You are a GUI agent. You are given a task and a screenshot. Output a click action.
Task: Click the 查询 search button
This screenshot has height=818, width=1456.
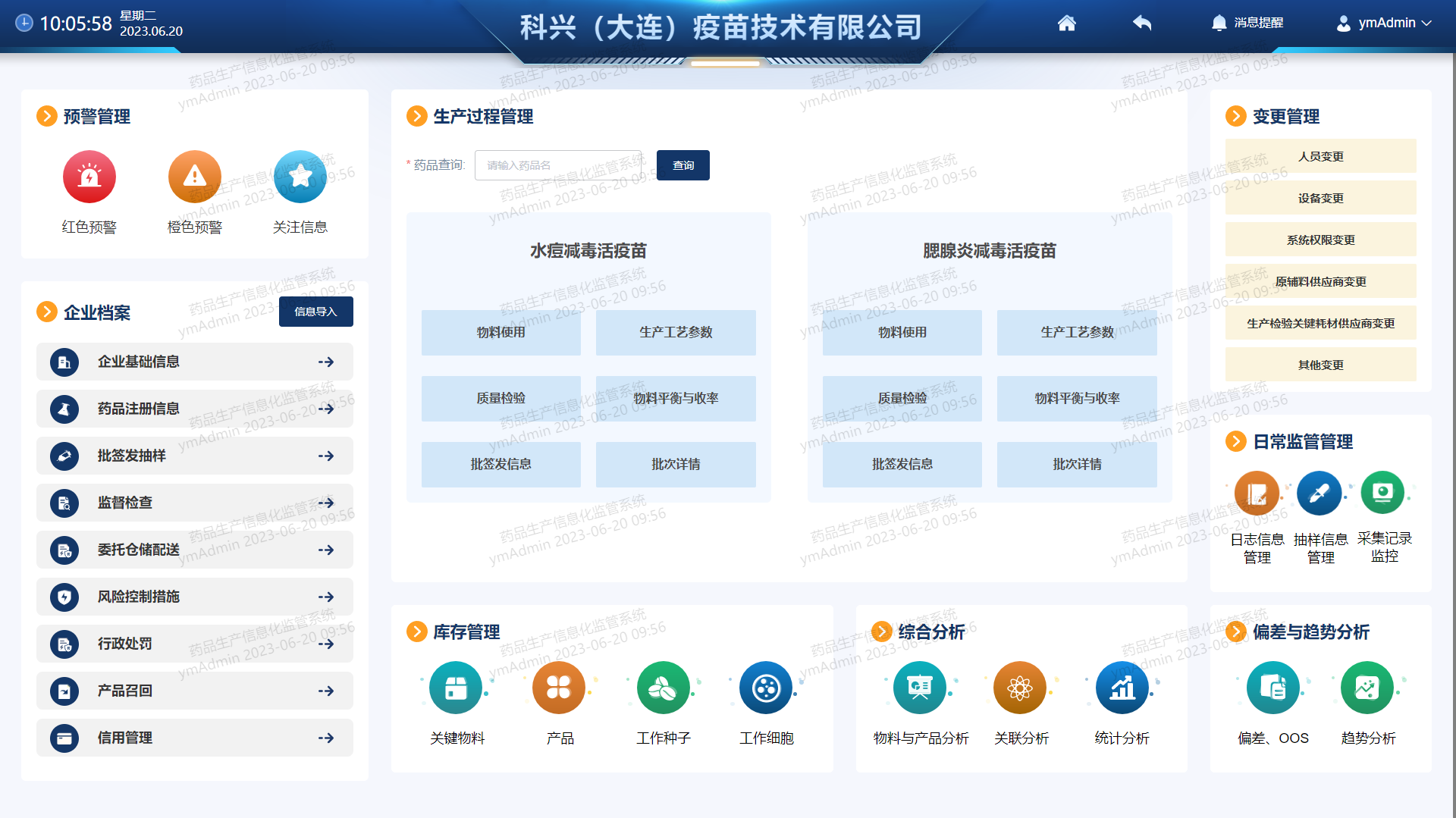tap(682, 165)
